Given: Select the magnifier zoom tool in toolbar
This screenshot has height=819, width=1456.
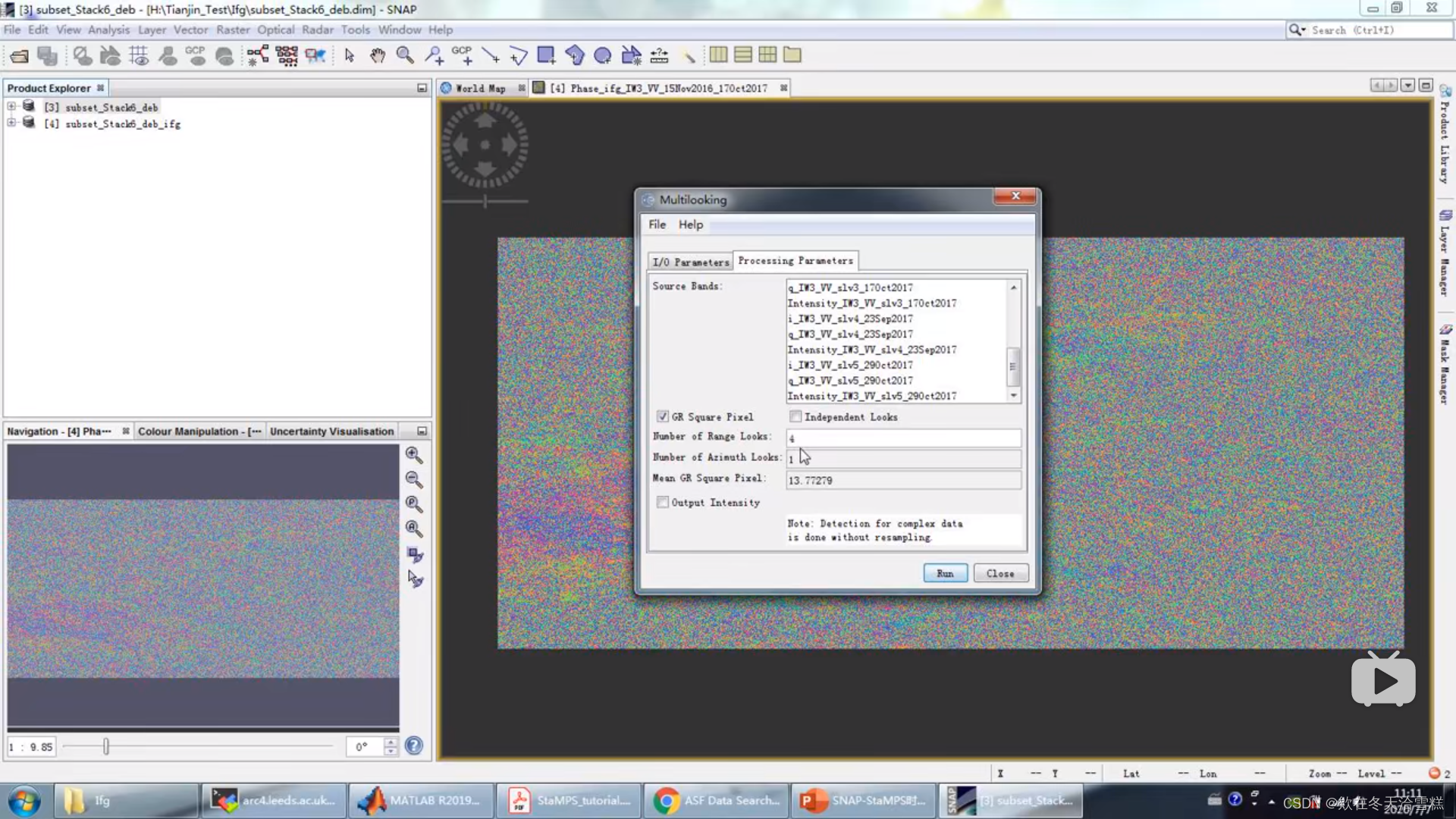Looking at the screenshot, I should [405, 55].
